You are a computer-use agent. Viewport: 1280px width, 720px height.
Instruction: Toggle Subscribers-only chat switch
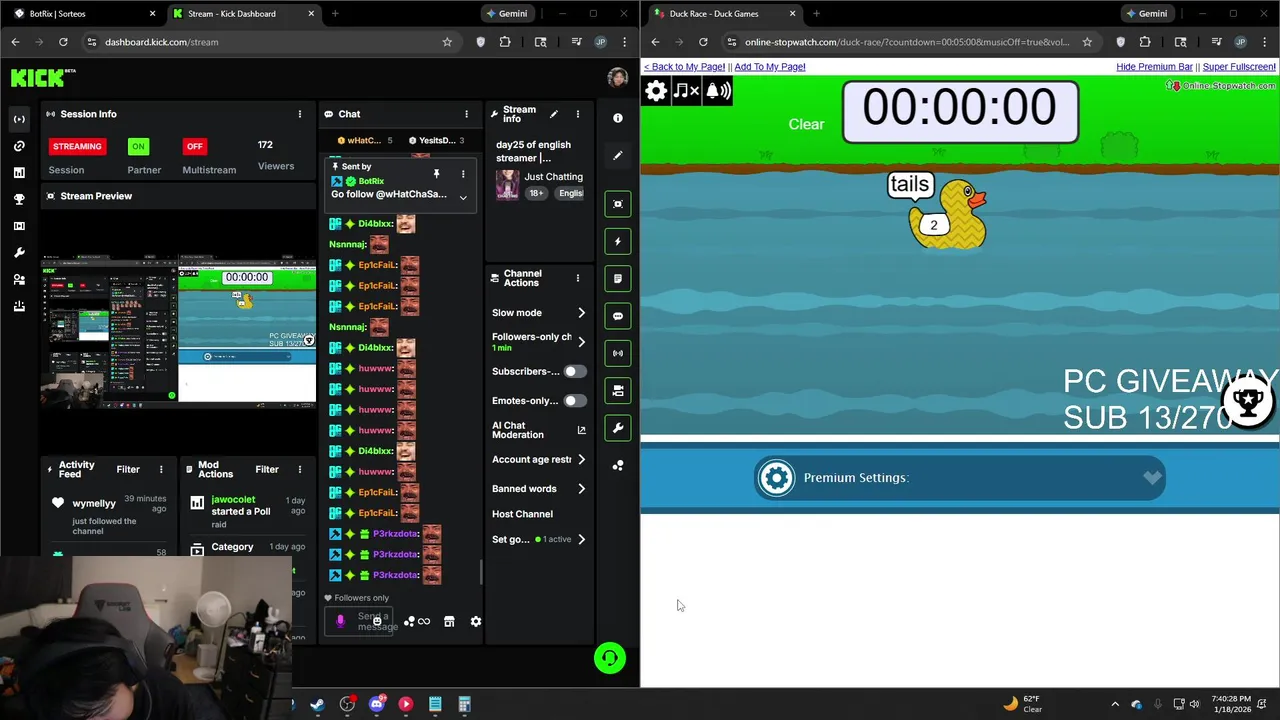pyautogui.click(x=575, y=371)
